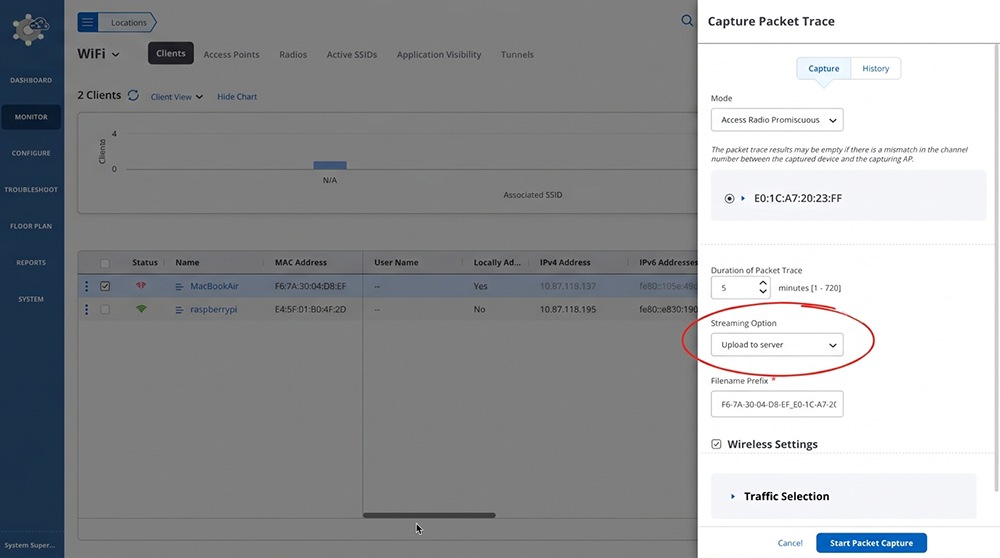Image resolution: width=1000 pixels, height=558 pixels.
Task: Click Start Packet Capture button
Action: coord(871,543)
